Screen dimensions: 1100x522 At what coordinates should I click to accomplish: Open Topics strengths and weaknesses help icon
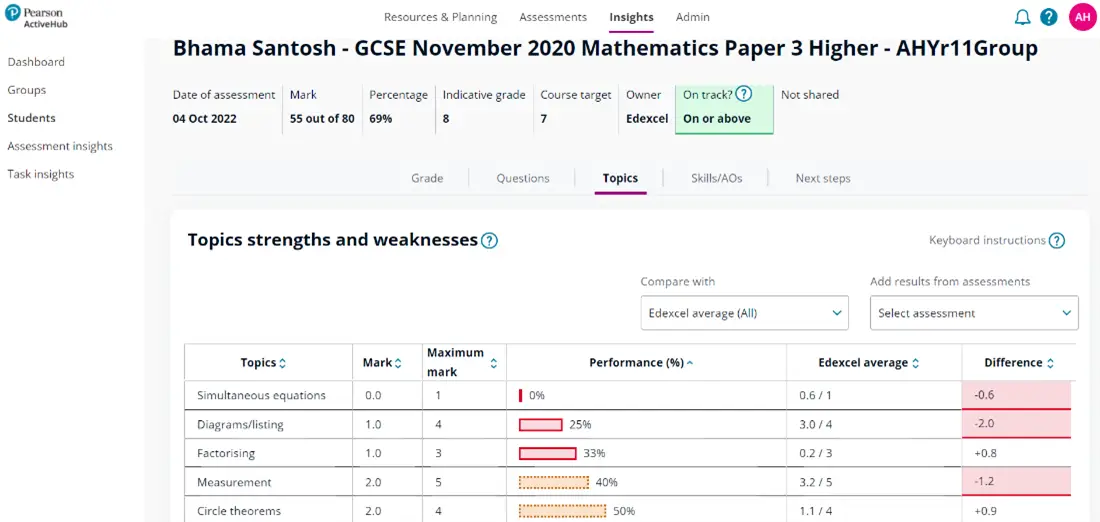(489, 240)
